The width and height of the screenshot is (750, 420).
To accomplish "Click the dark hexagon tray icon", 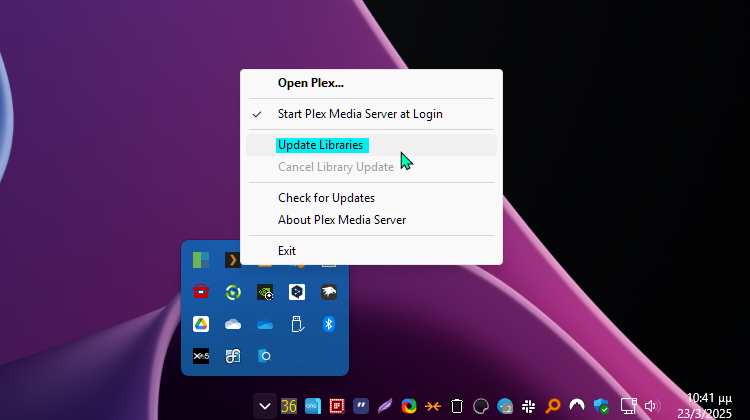I will (x=297, y=292).
